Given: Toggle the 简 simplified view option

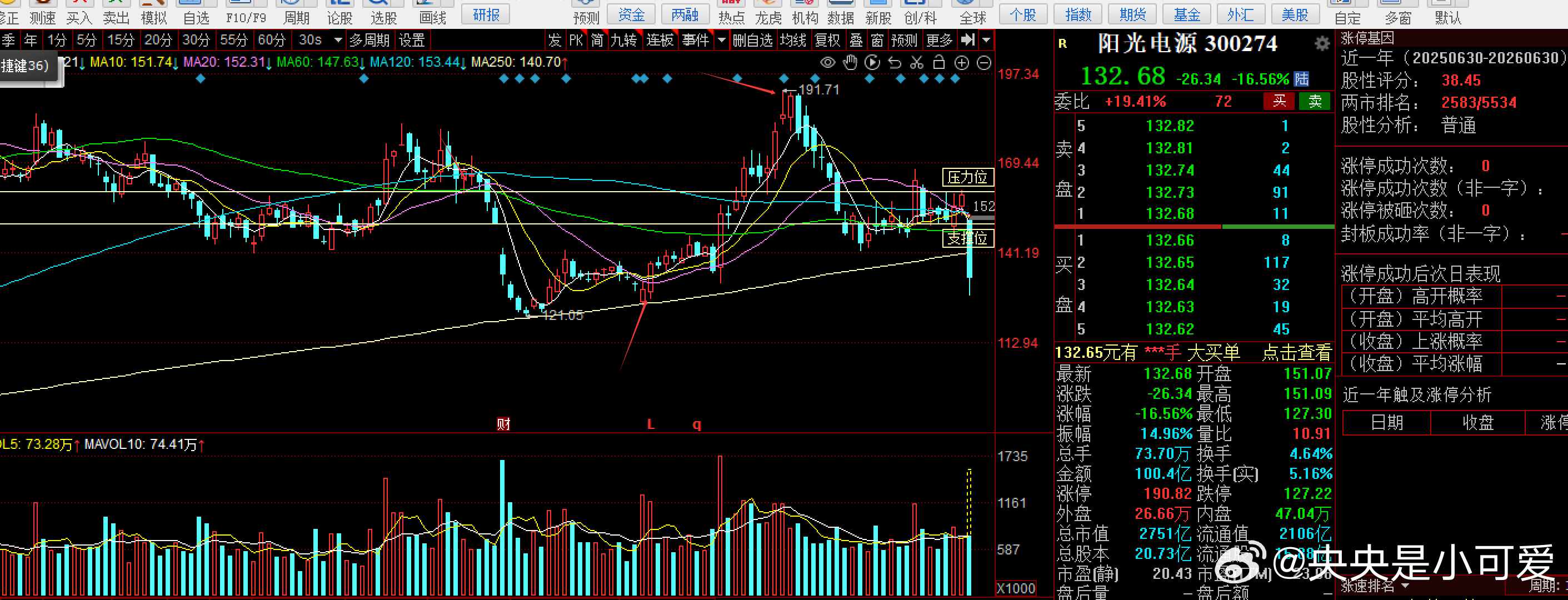Looking at the screenshot, I should [x=597, y=40].
